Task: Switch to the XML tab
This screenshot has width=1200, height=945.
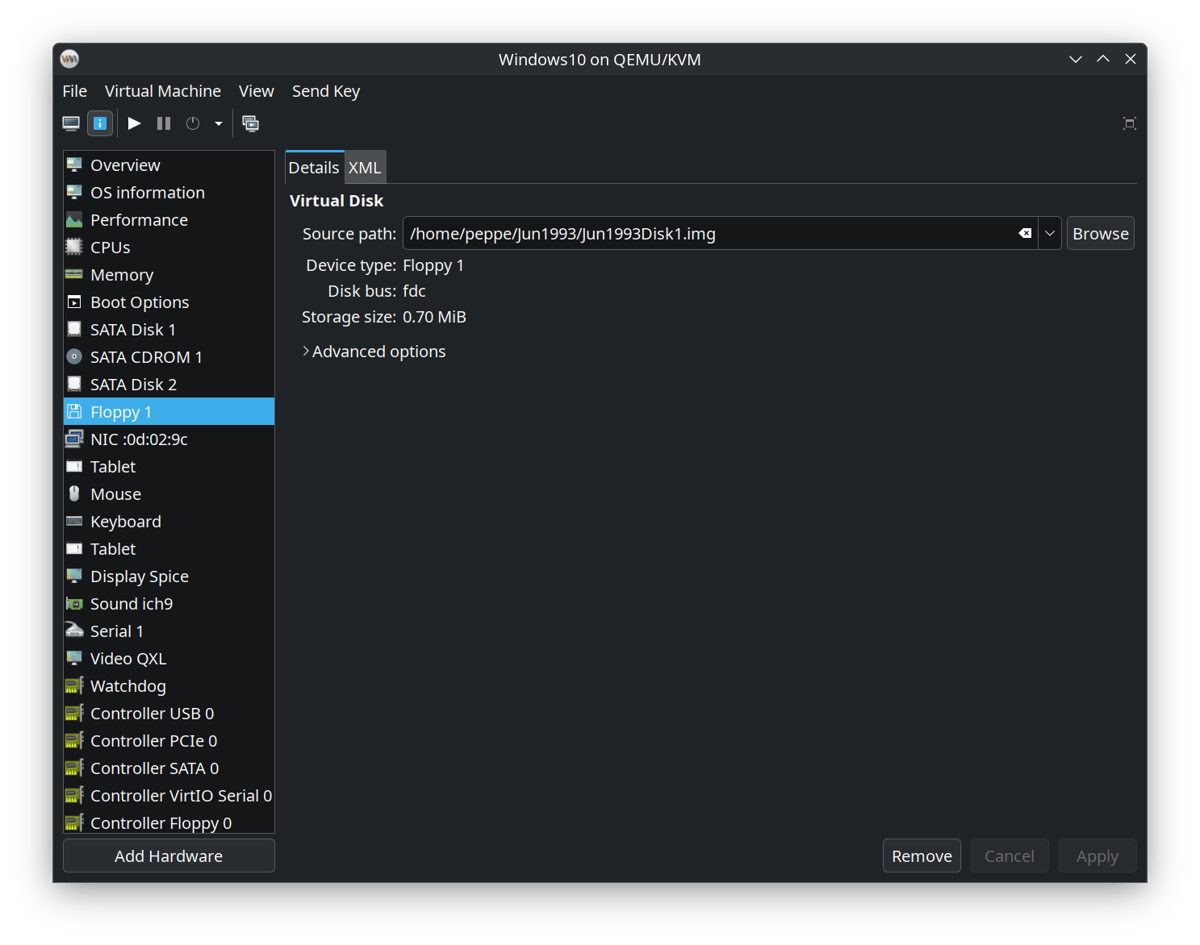Action: (364, 168)
